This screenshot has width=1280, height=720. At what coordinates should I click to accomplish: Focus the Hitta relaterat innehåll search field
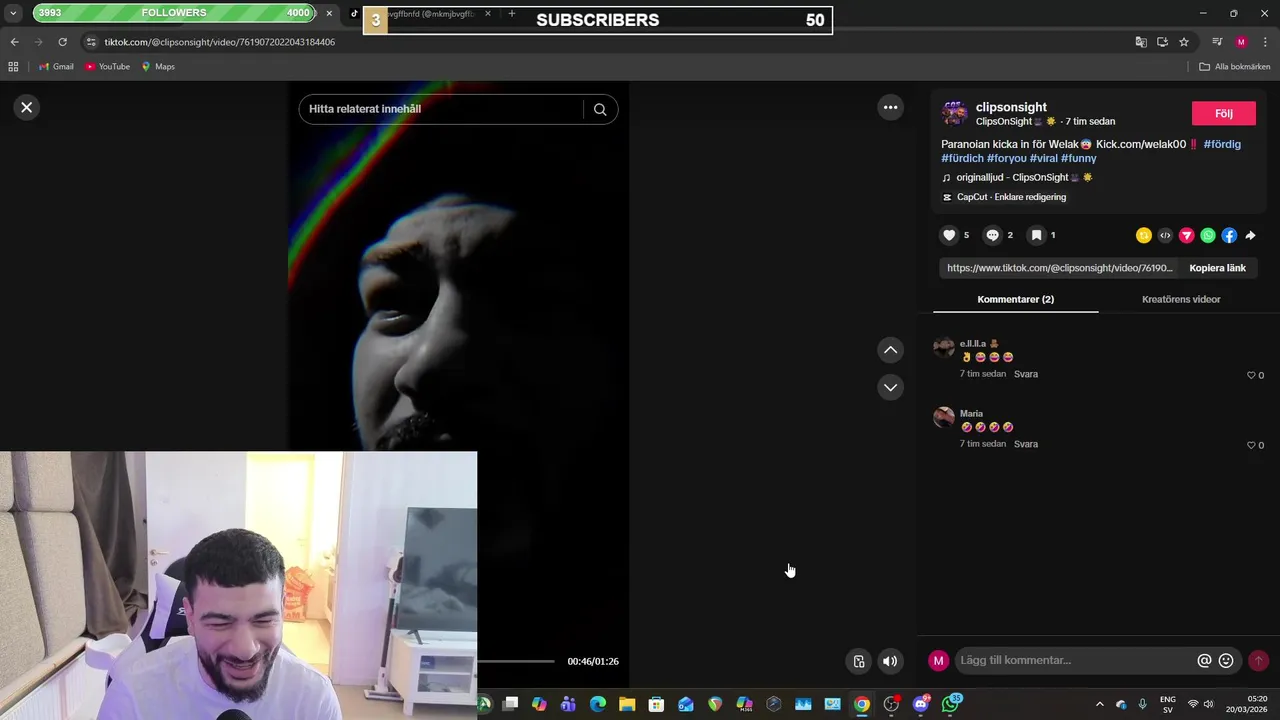coord(440,109)
